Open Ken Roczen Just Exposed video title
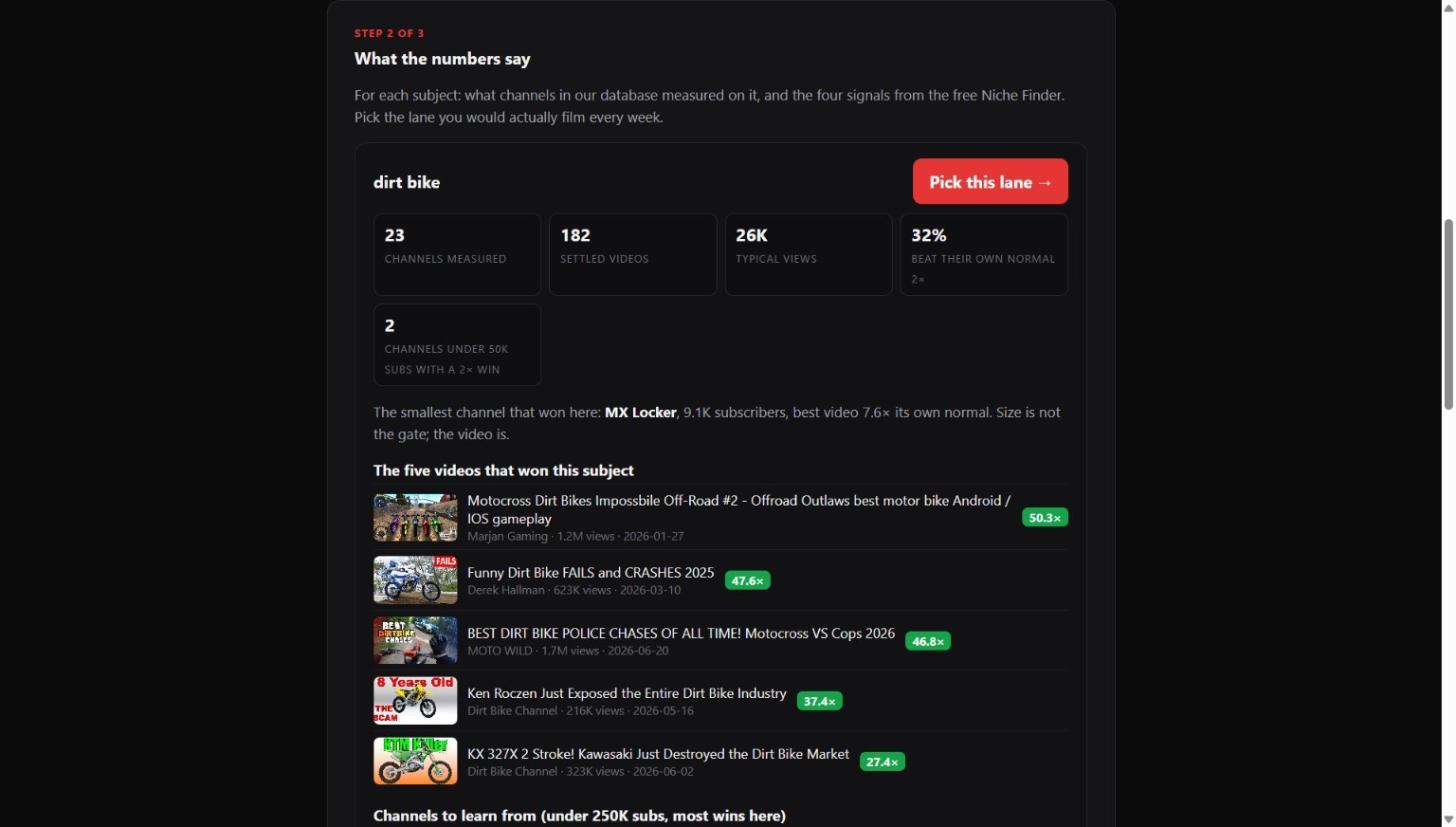 pos(627,693)
